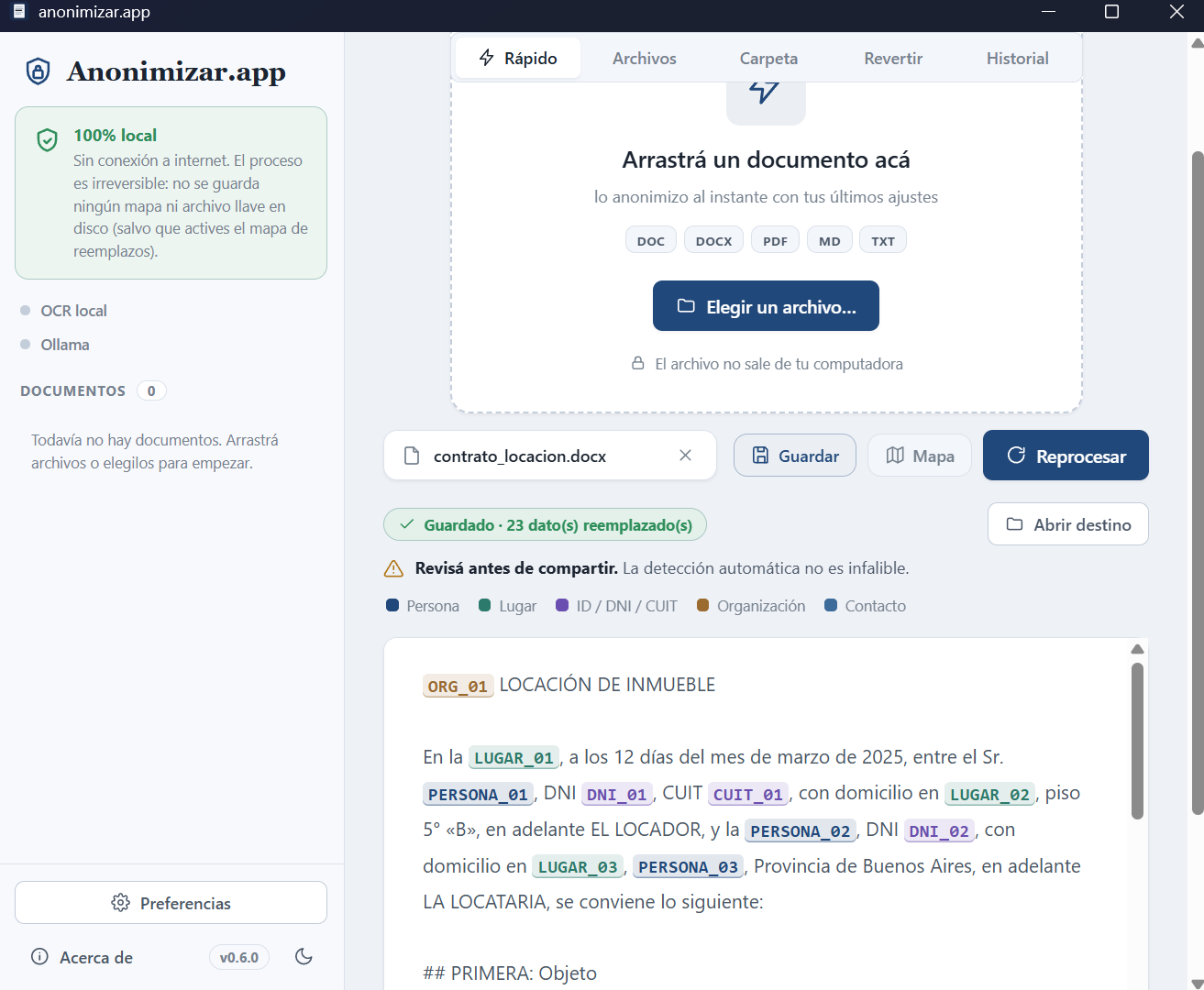Open the Mapa replacements view
Viewport: 1204px width, 990px height.
click(x=920, y=456)
